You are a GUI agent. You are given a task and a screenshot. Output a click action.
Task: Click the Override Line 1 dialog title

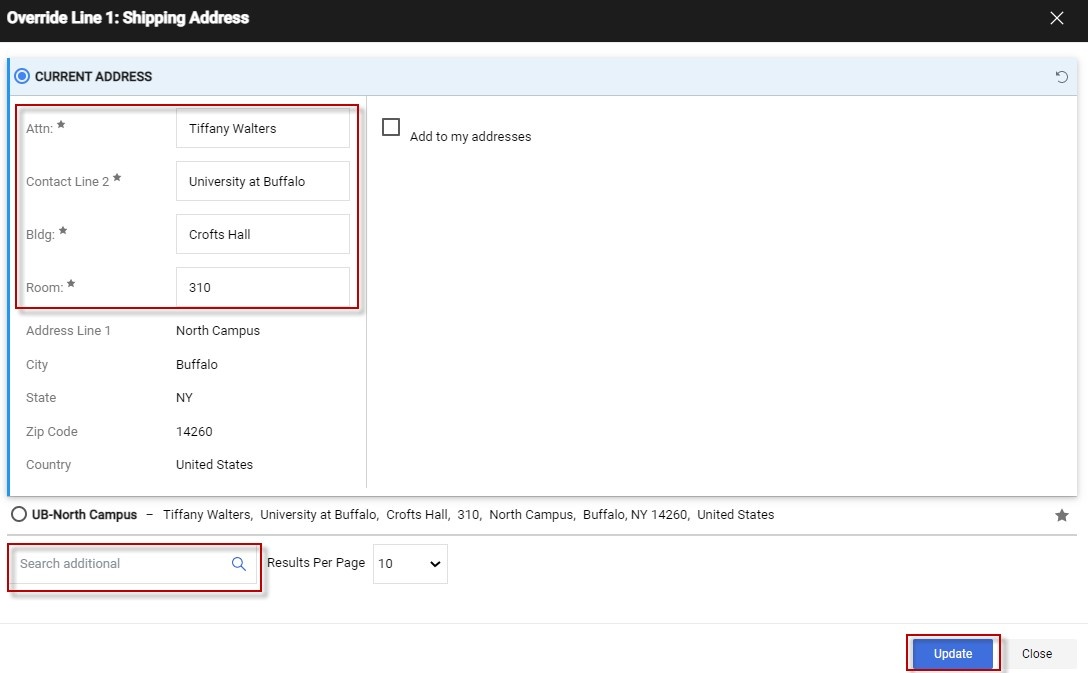coord(128,18)
